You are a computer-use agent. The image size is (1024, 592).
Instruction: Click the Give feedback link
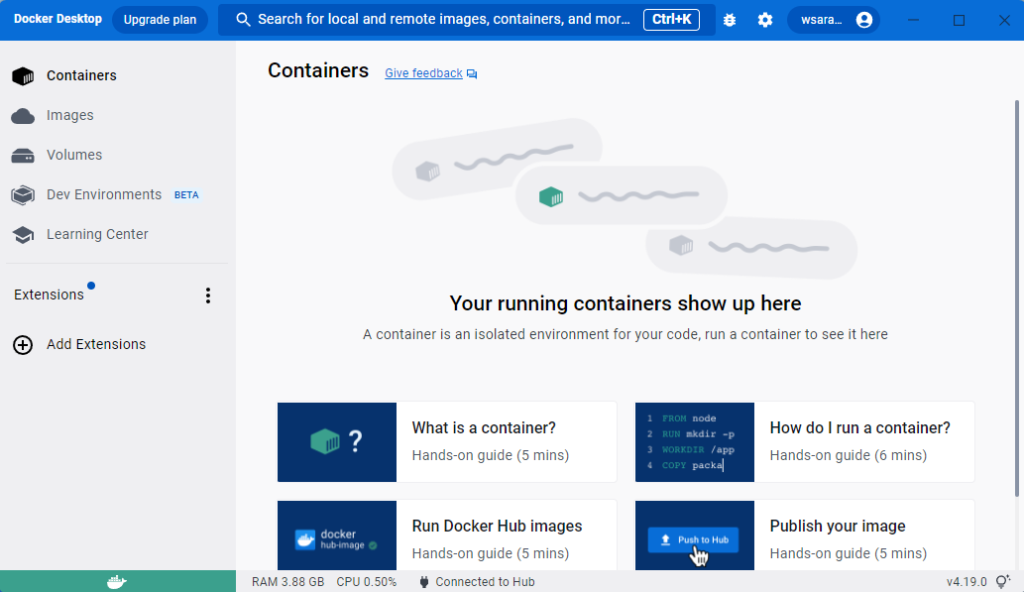[424, 74]
